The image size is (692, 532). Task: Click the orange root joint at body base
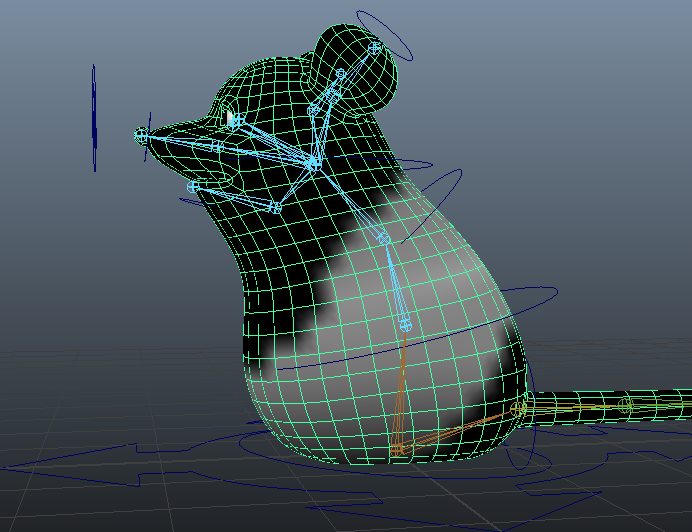[x=398, y=452]
